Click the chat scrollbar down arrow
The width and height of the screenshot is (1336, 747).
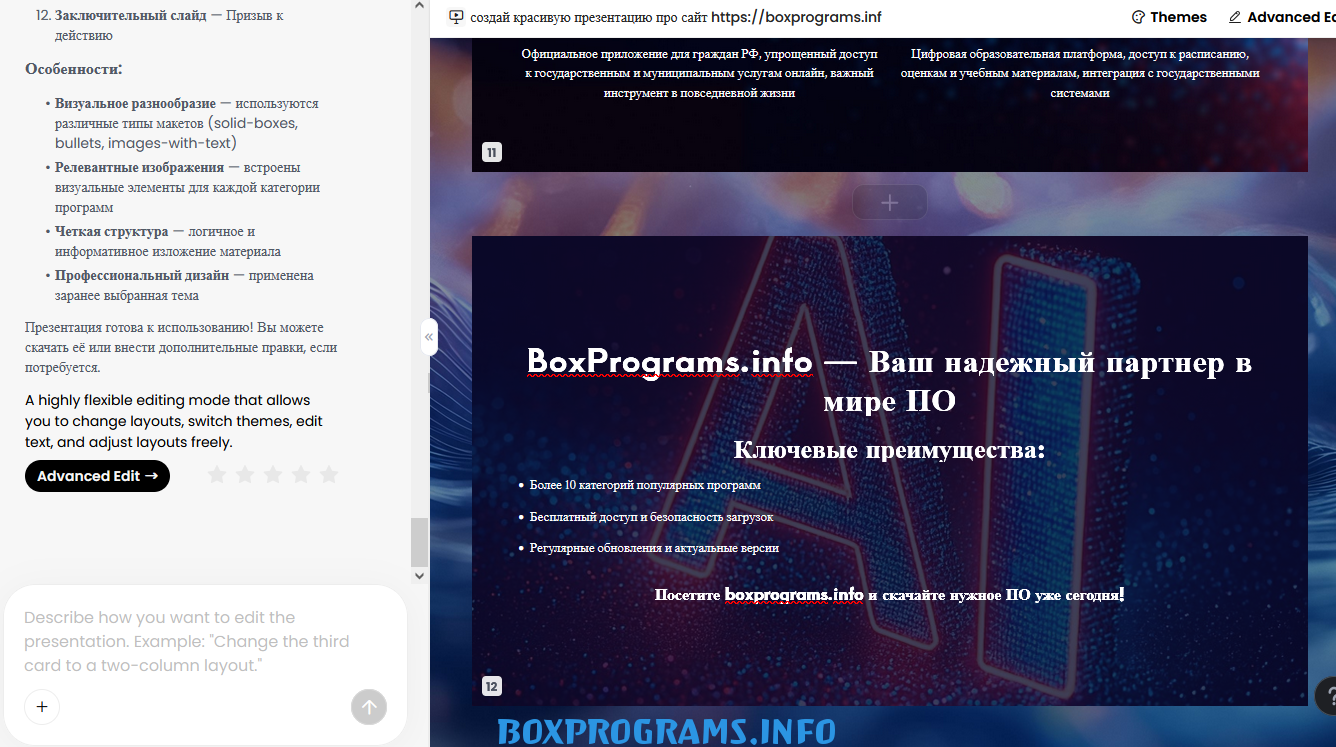click(x=419, y=576)
